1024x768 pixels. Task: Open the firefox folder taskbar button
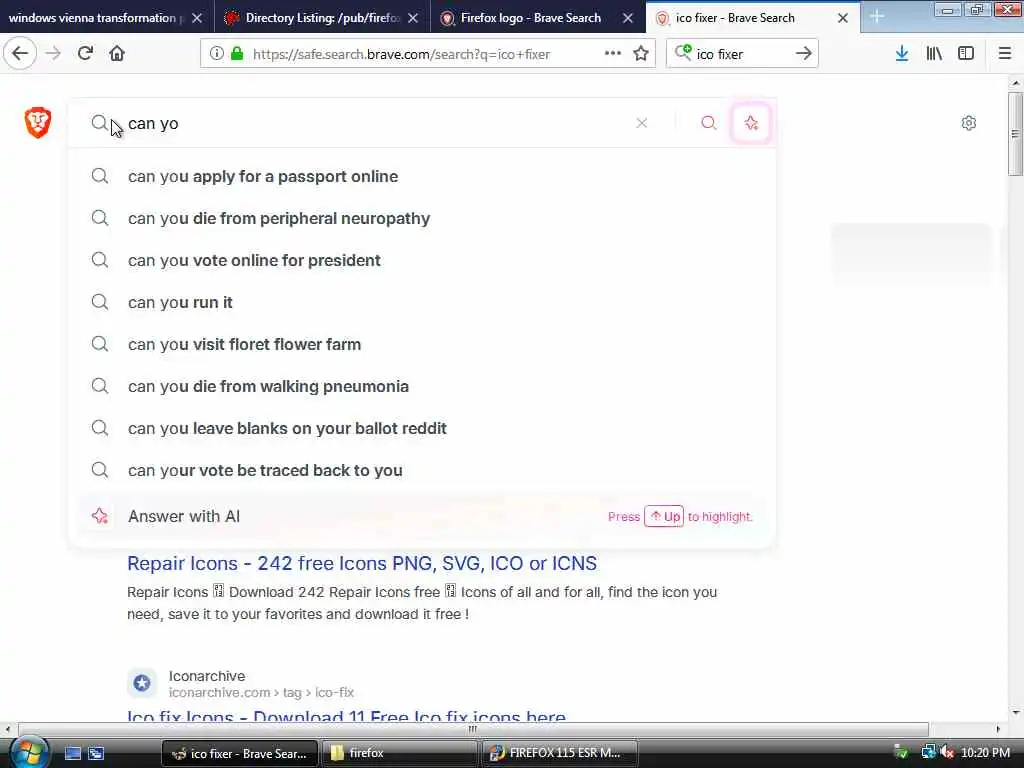click(398, 753)
